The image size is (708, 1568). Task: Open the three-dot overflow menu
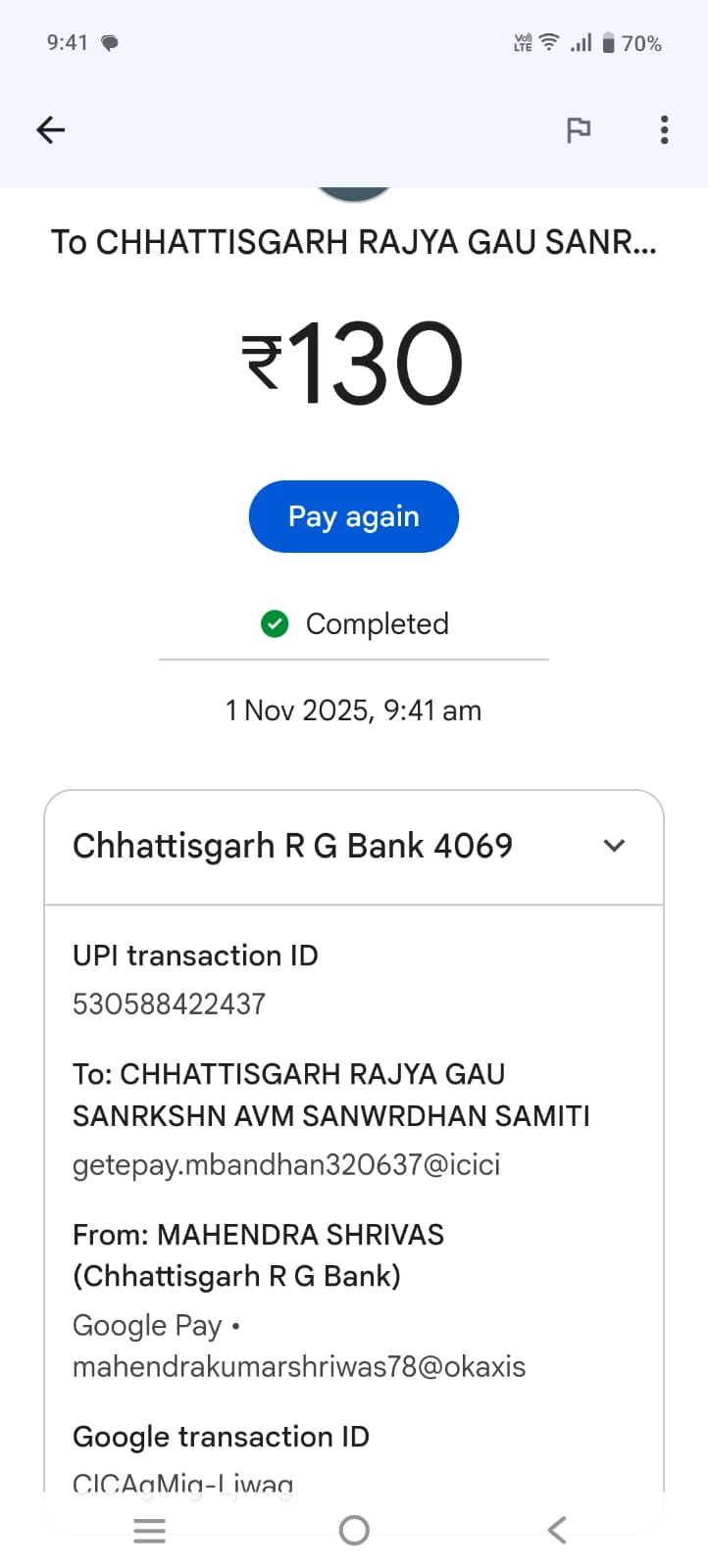pos(665,129)
